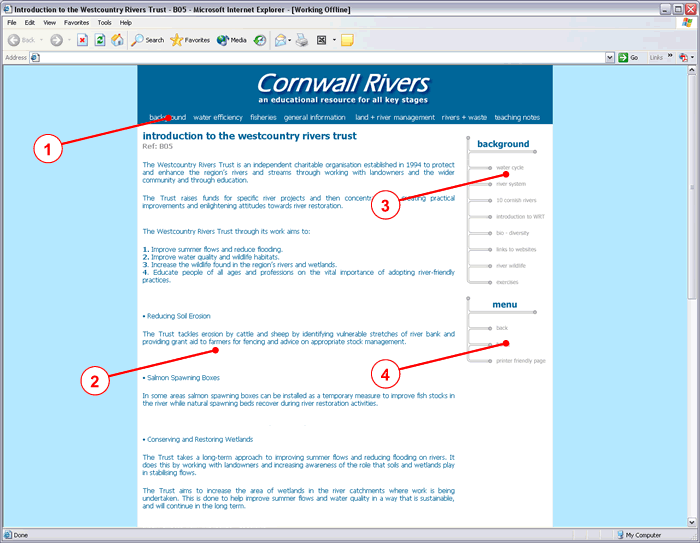This screenshot has width=700, height=543.
Task: Go to the Home page icon
Action: pos(117,40)
